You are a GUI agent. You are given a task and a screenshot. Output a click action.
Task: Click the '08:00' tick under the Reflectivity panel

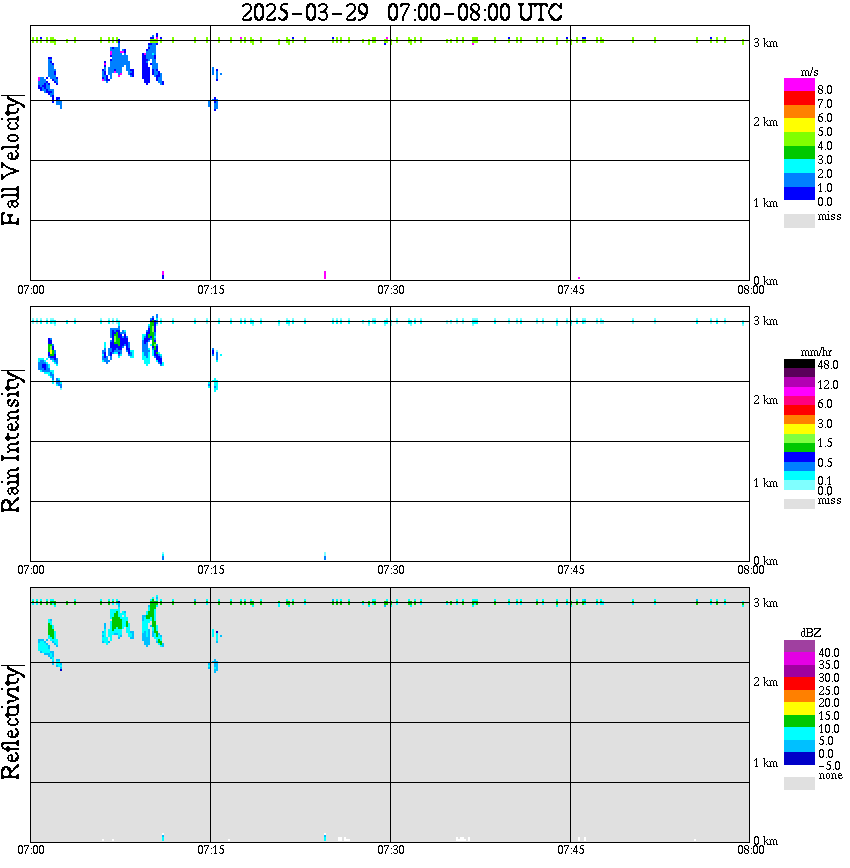[x=750, y=850]
